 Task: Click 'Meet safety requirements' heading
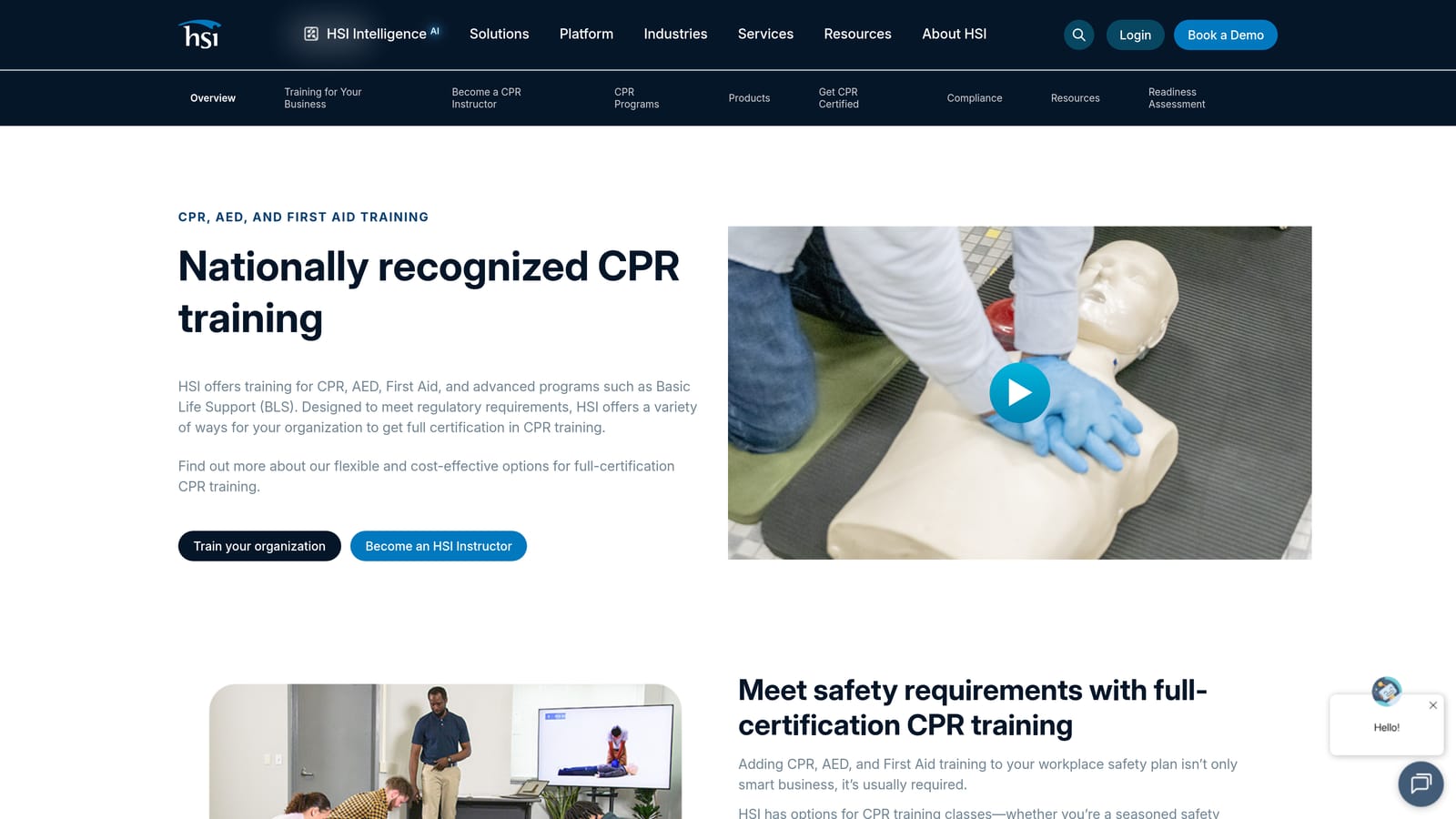point(972,707)
